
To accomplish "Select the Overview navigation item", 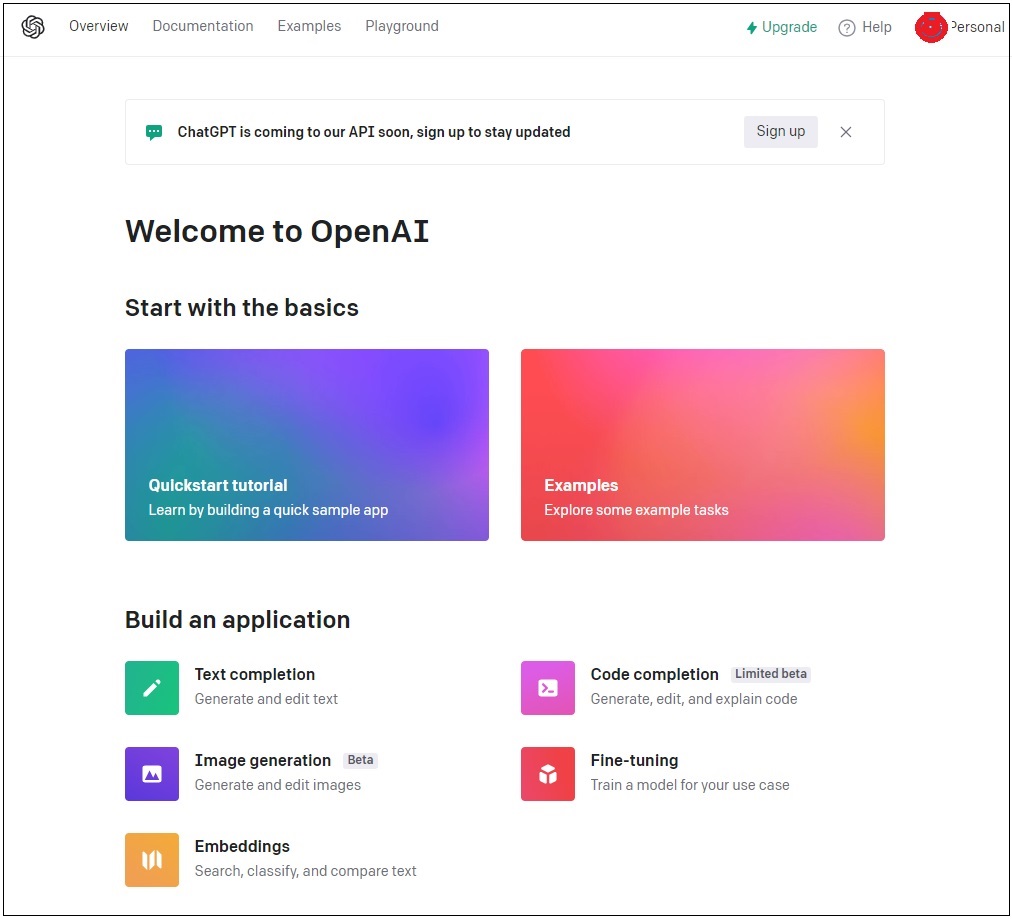I will click(x=98, y=26).
